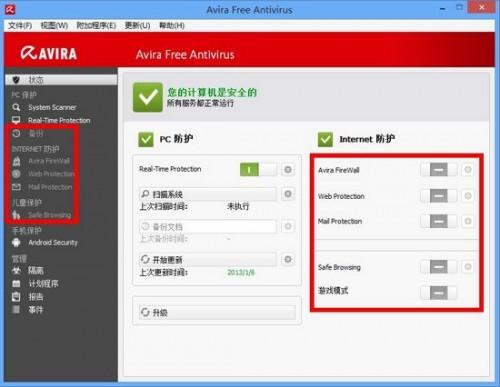The image size is (500, 387).
Task: Click the backup clock icon in sidebar
Action: [x=16, y=134]
